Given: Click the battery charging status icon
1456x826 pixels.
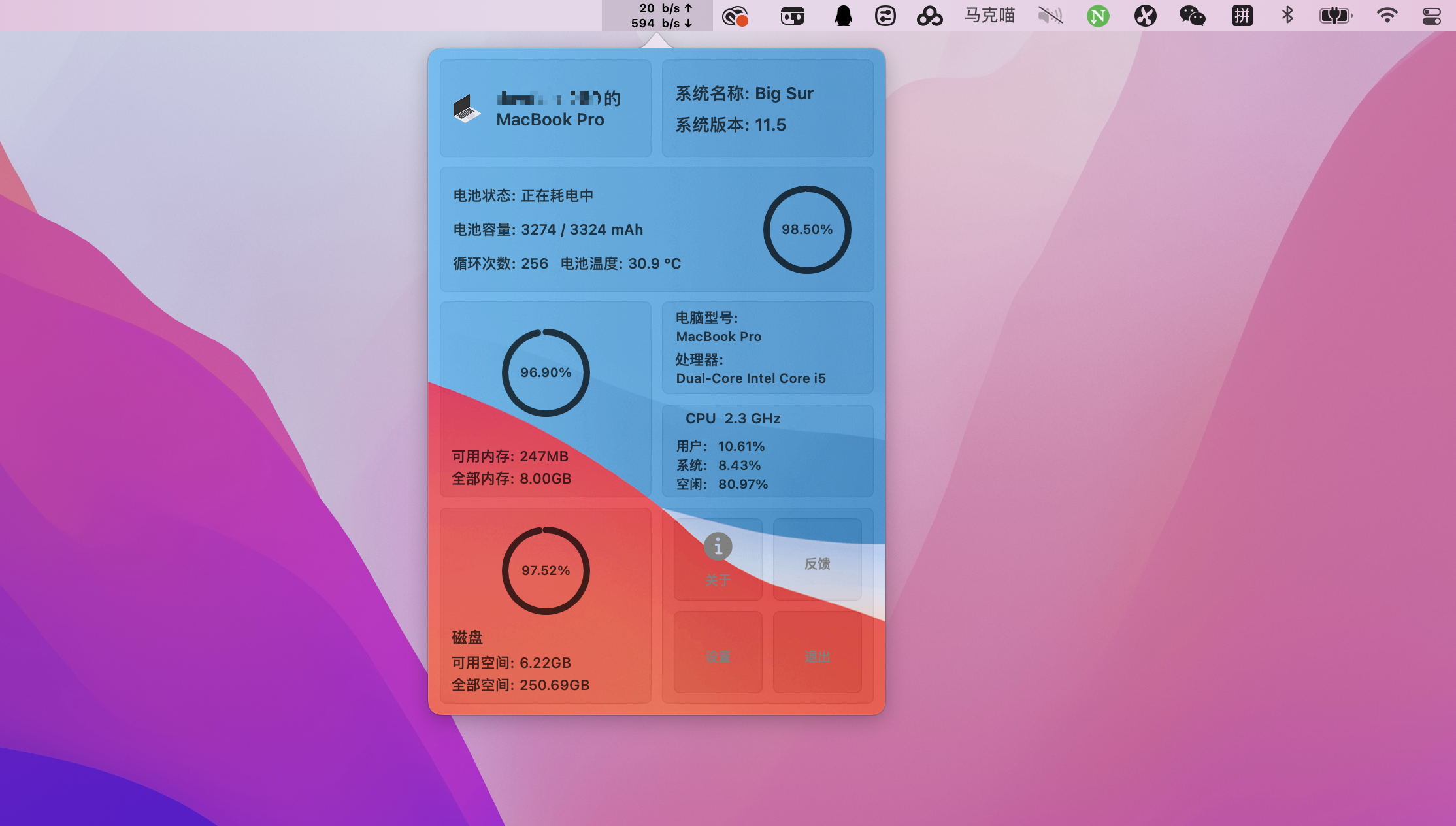Looking at the screenshot, I should pos(1335,16).
